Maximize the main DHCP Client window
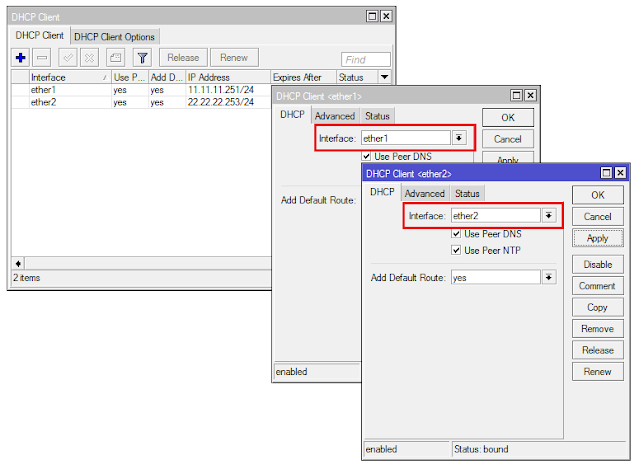 pos(372,16)
